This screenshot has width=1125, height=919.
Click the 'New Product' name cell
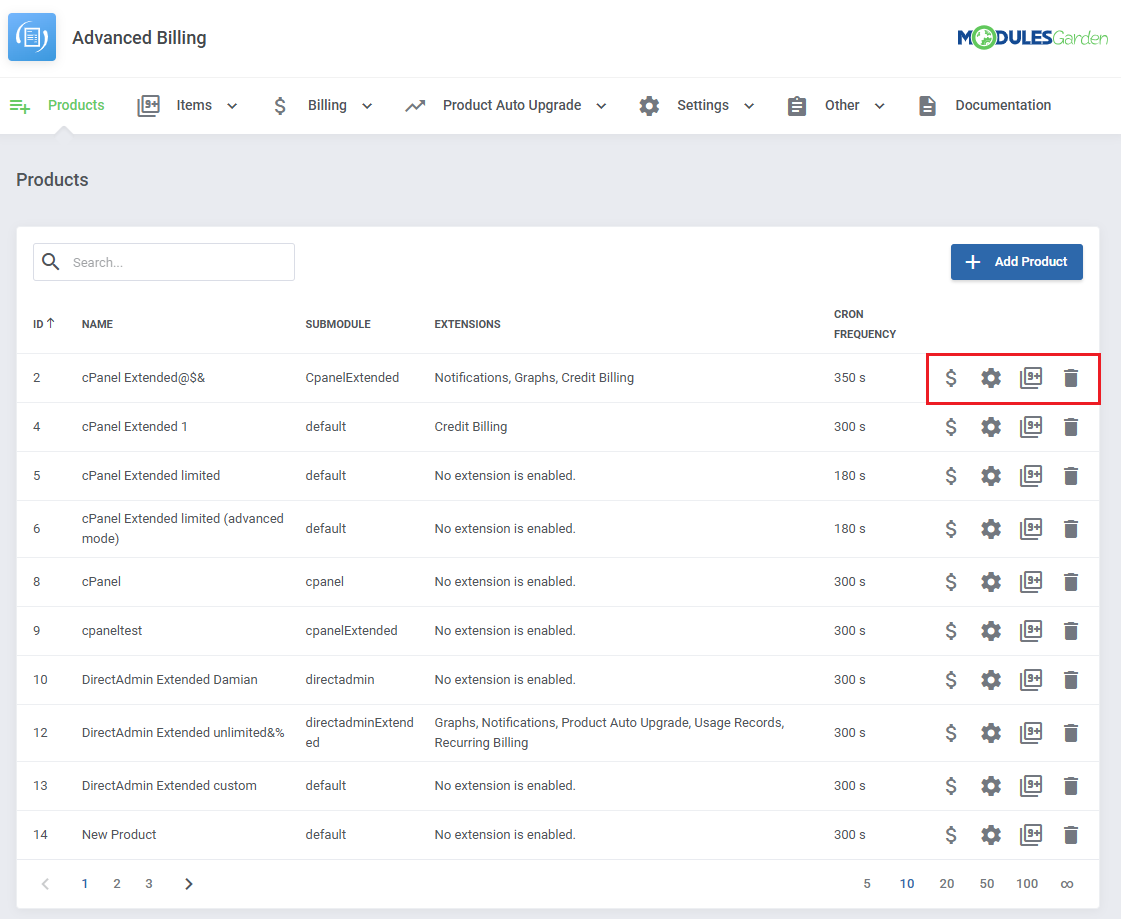pos(119,834)
